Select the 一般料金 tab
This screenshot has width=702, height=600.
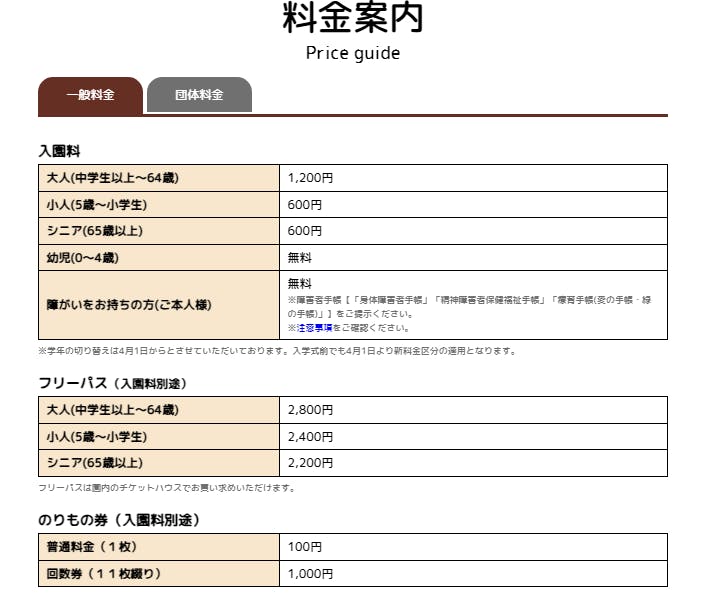[x=90, y=96]
